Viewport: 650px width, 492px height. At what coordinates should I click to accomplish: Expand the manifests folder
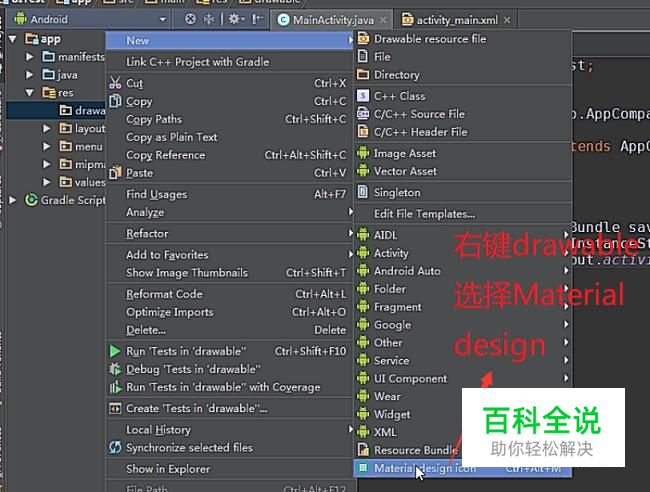click(29, 56)
